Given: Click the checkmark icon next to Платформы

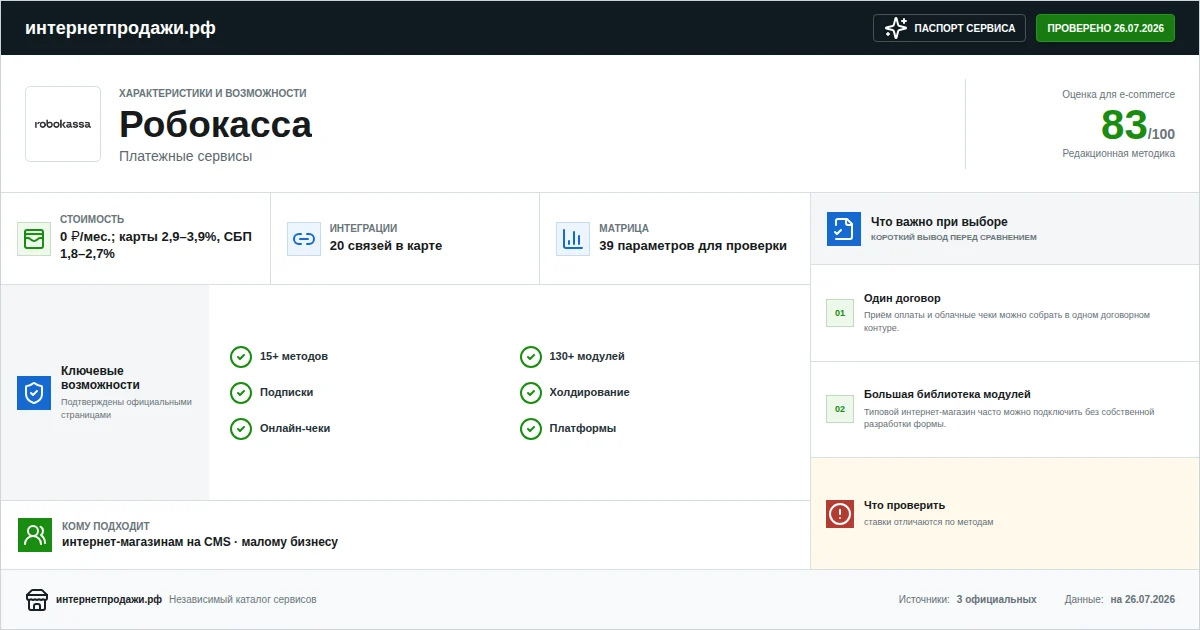Looking at the screenshot, I should click(531, 429).
